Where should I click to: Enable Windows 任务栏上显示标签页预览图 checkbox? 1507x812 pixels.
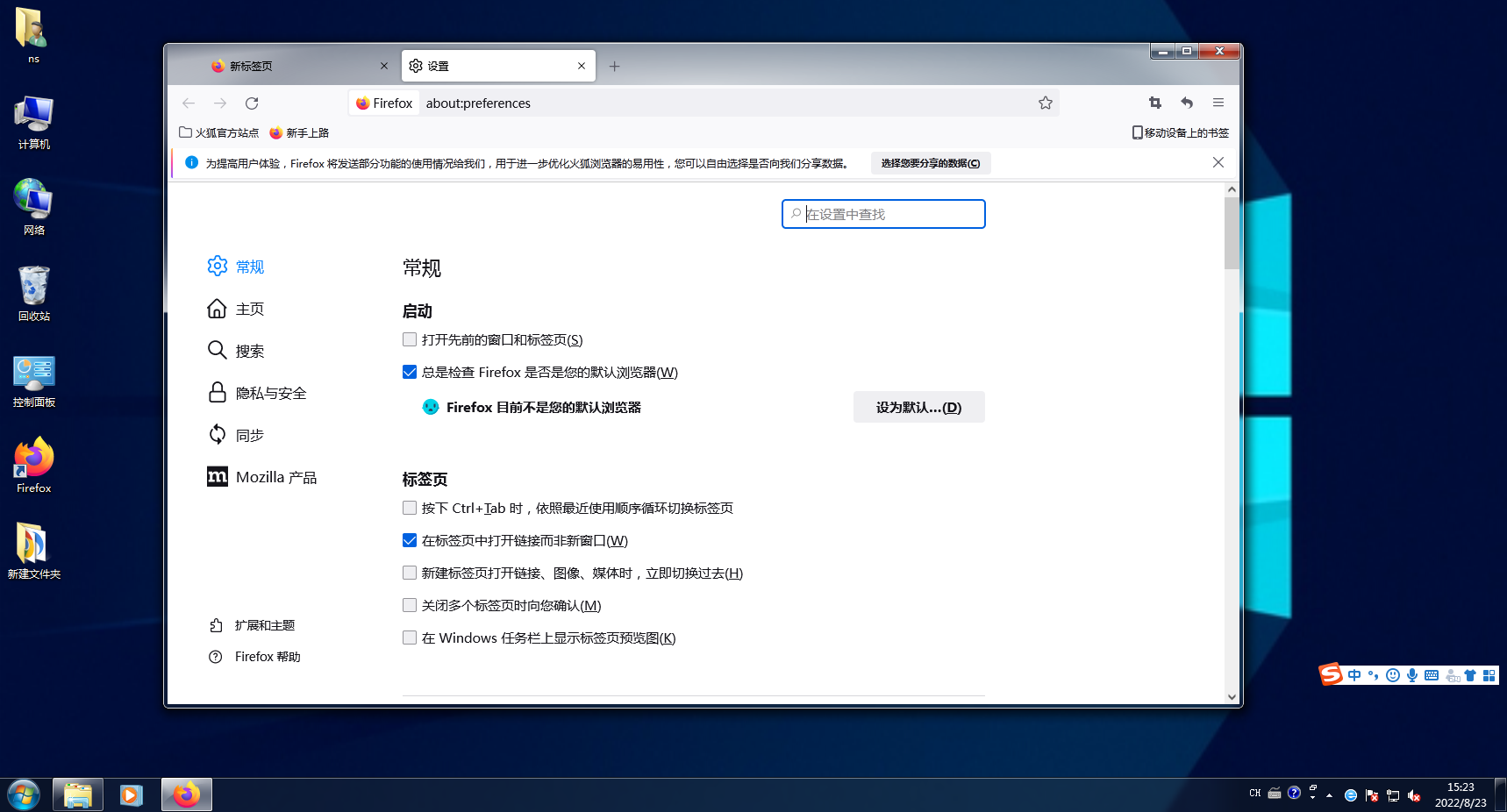coord(410,637)
